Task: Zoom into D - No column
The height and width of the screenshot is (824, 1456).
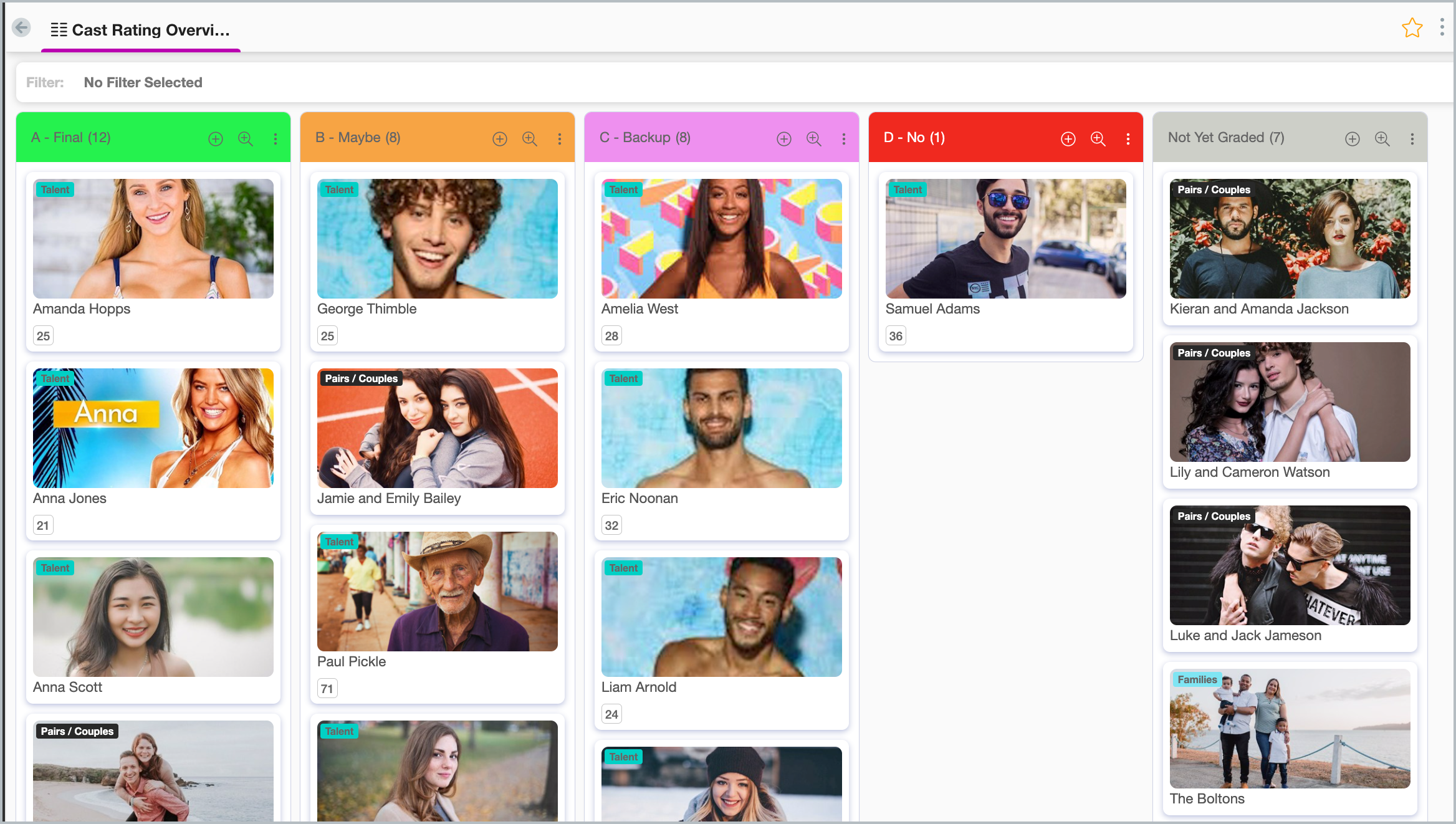Action: click(x=1098, y=139)
